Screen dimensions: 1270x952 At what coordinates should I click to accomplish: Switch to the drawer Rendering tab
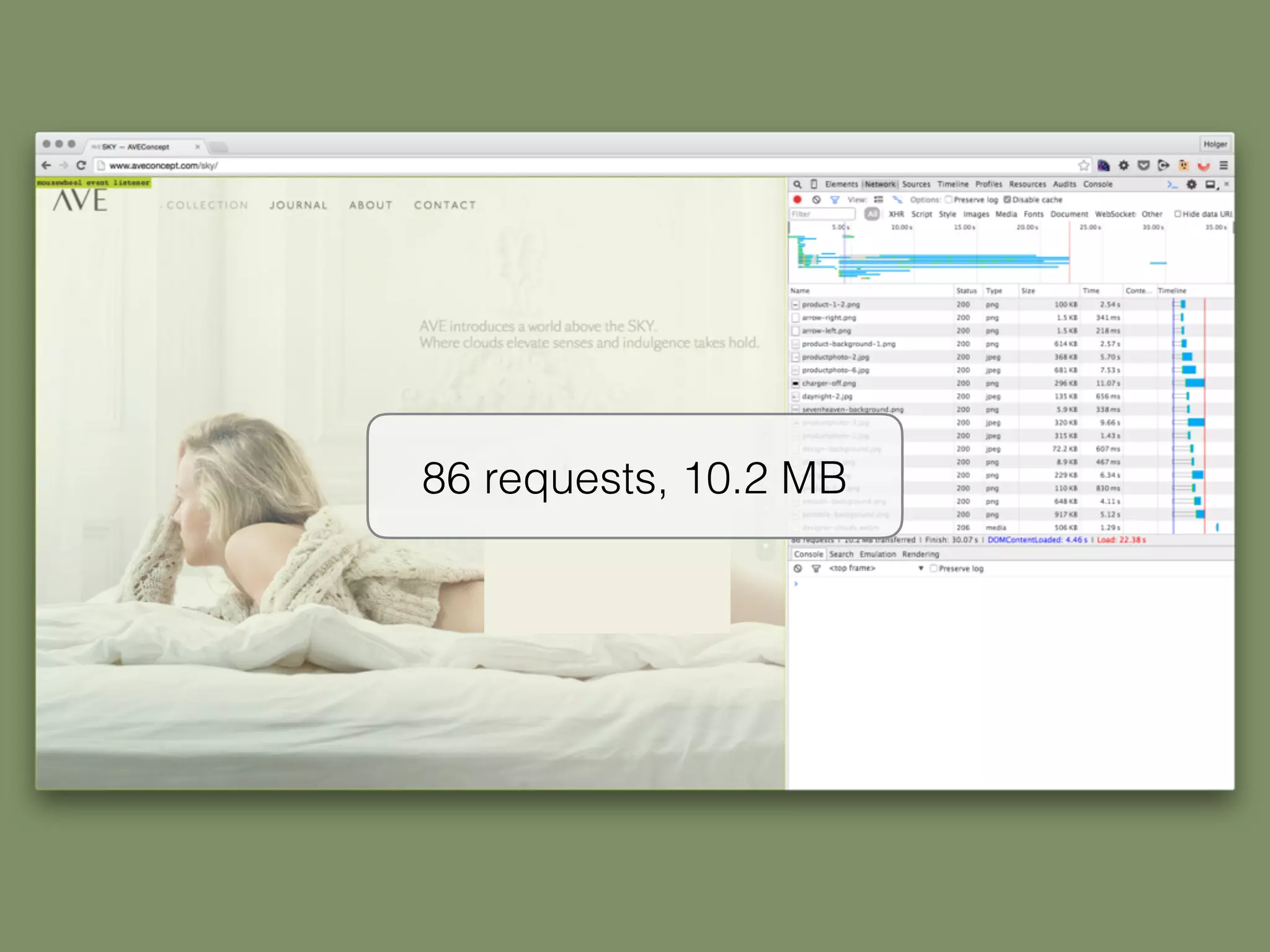920,554
